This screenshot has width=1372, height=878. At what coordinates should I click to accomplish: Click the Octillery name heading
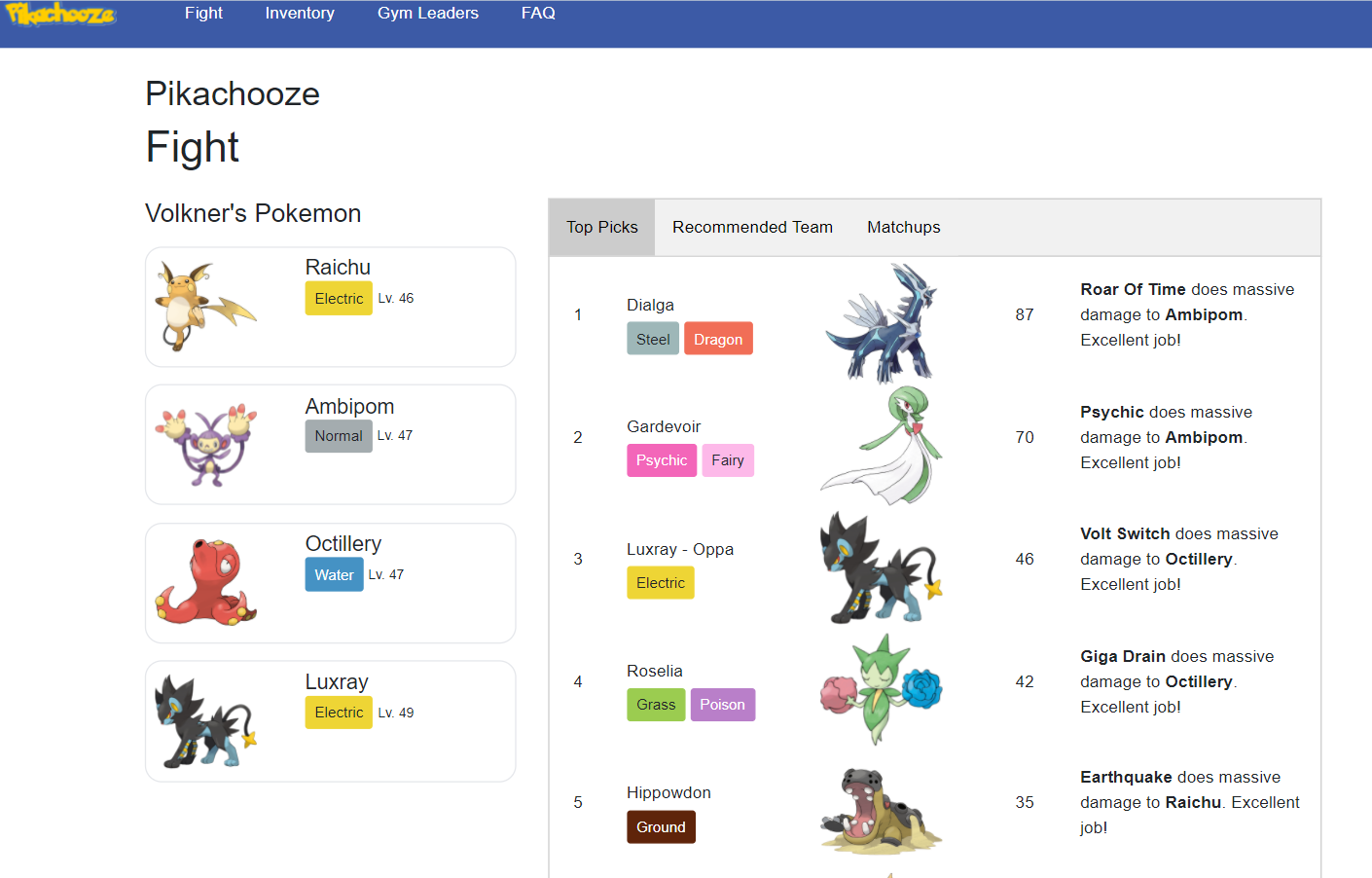pyautogui.click(x=343, y=544)
